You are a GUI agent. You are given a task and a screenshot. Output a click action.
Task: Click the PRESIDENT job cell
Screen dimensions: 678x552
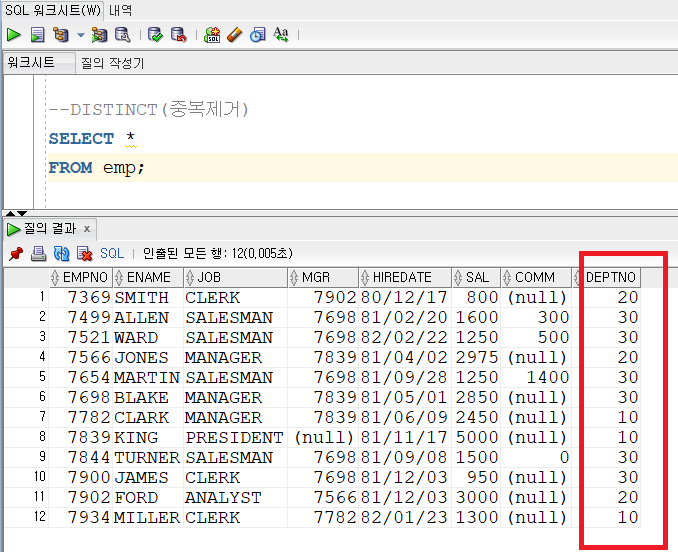click(236, 437)
